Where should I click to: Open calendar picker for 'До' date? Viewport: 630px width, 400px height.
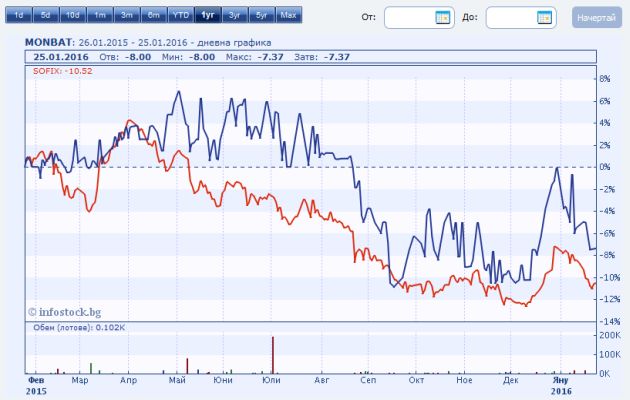(x=544, y=17)
